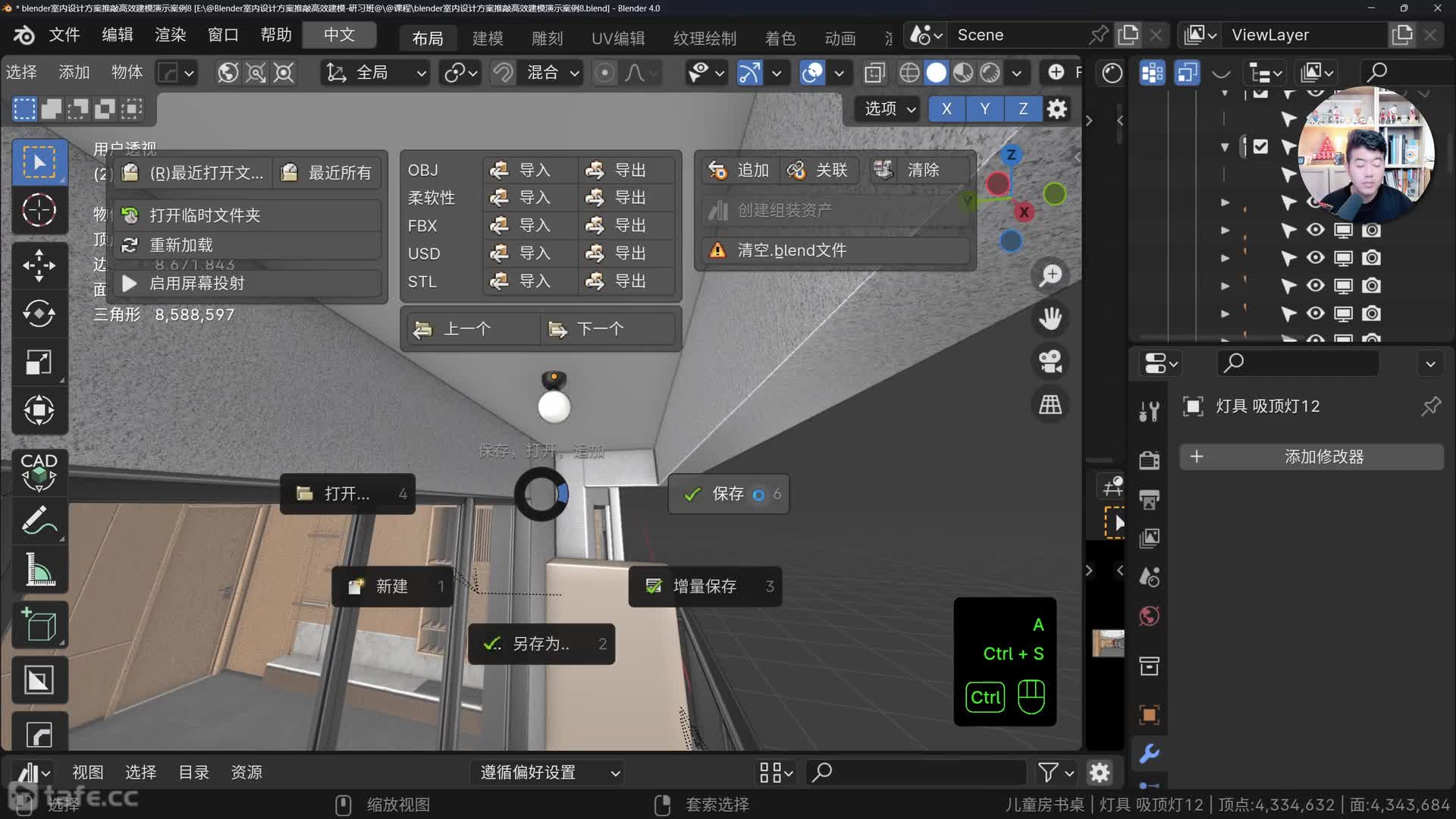Click the camera view navigation icon
This screenshot has height=819, width=1456.
coord(1050,361)
